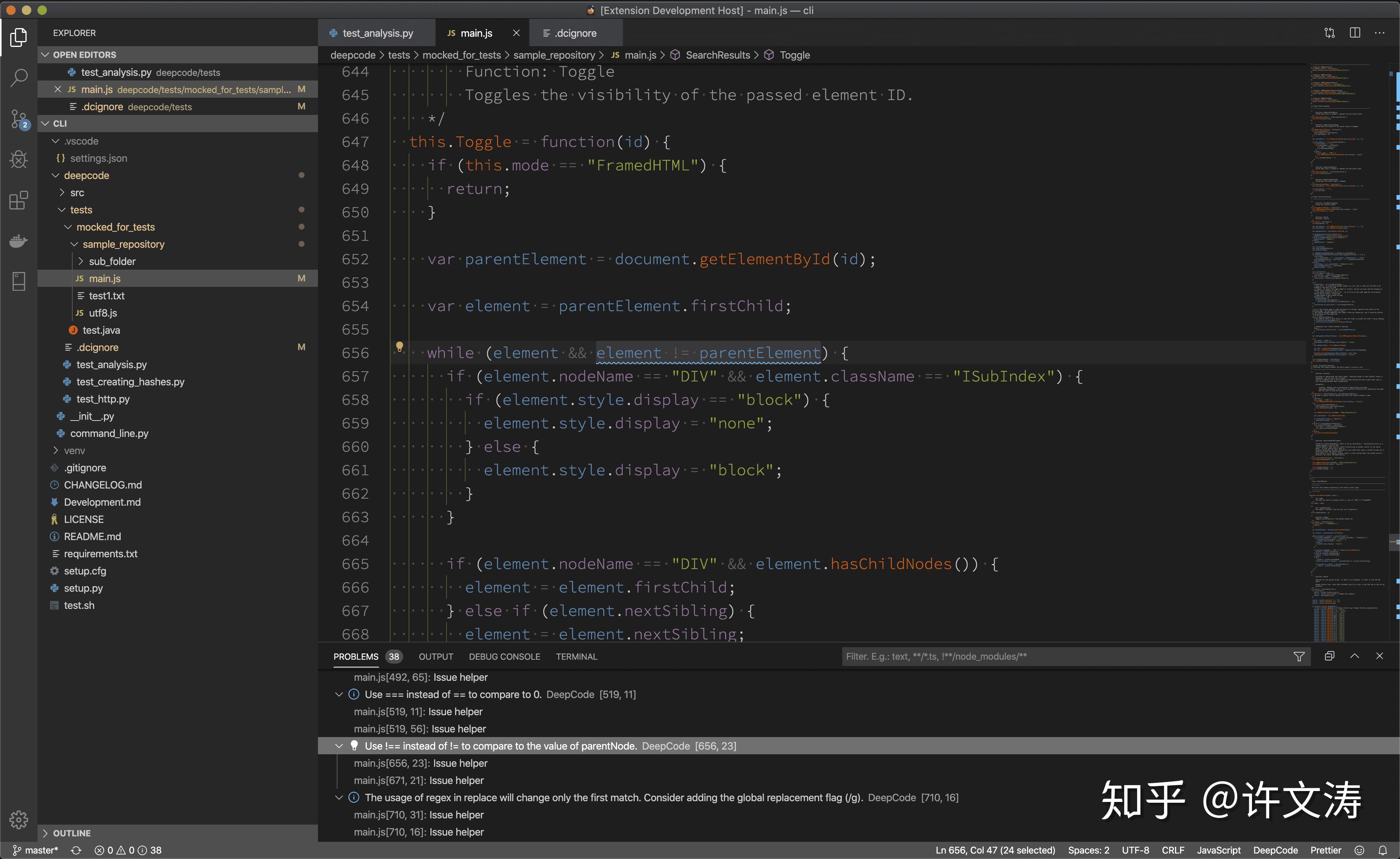Viewport: 1400px width, 859px height.
Task: Collapse the parentNode comparison problem entry
Action: point(339,746)
